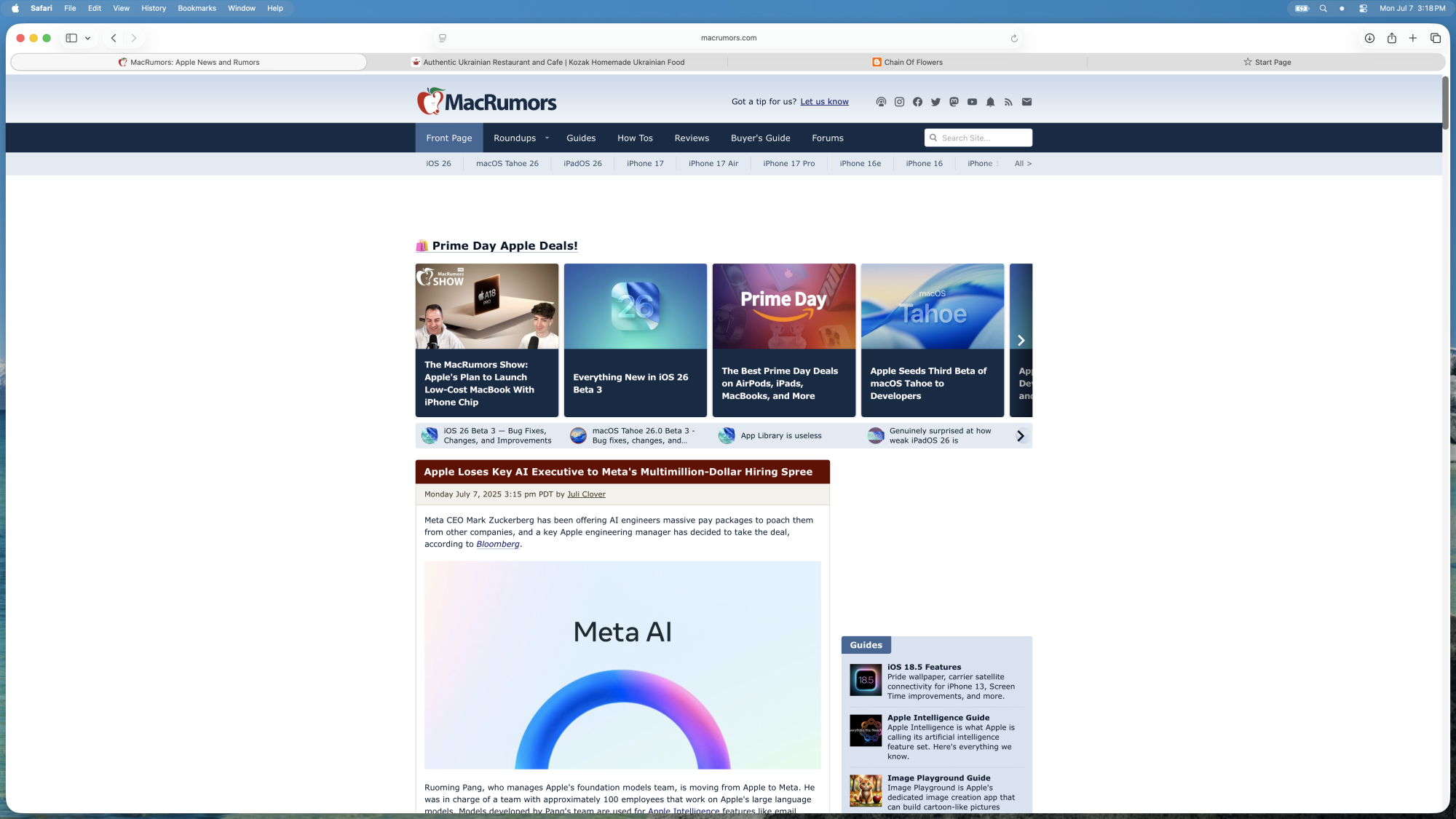Click the MacRumors logo

tap(486, 102)
